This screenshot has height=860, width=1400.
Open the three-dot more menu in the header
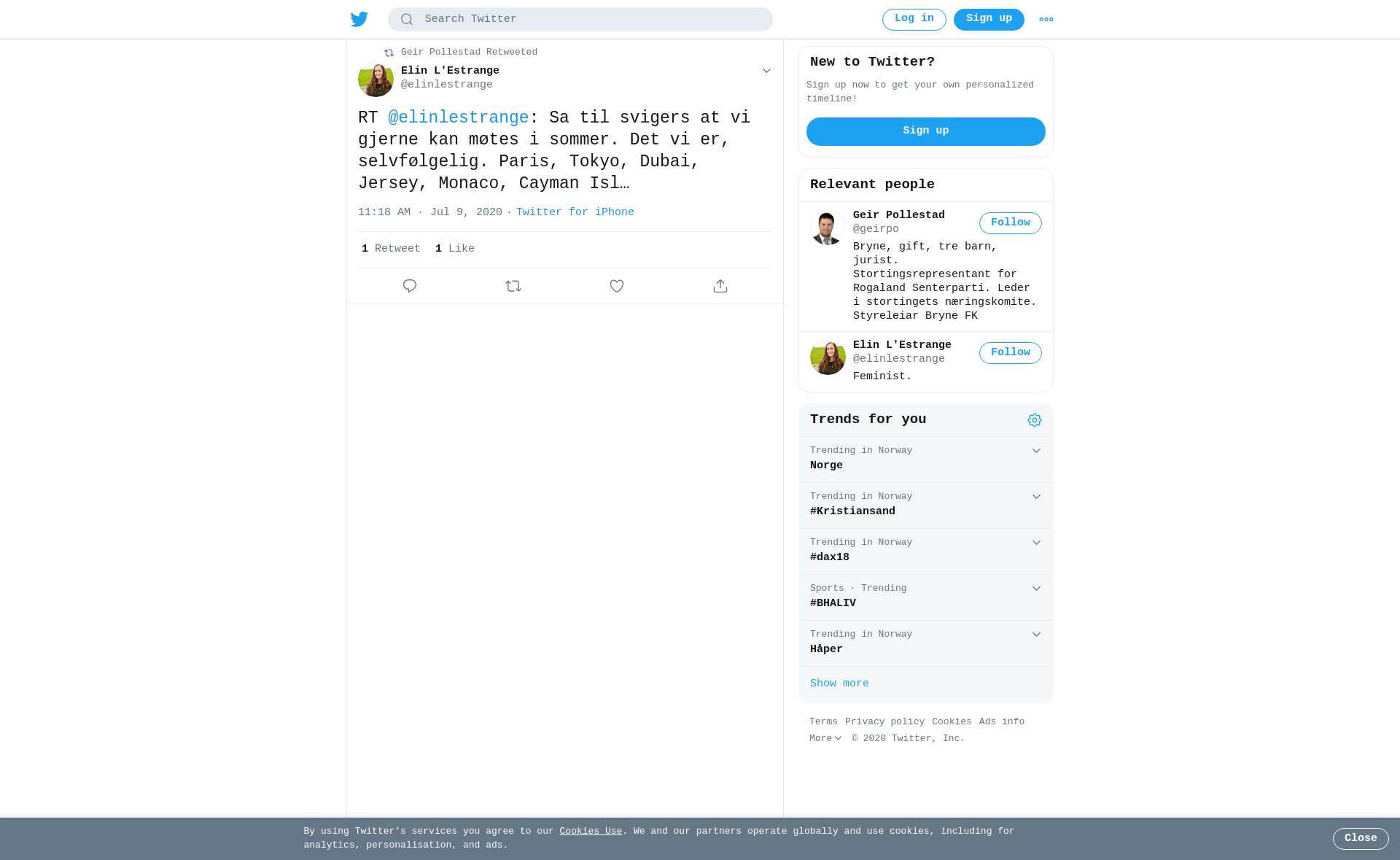1046,20
